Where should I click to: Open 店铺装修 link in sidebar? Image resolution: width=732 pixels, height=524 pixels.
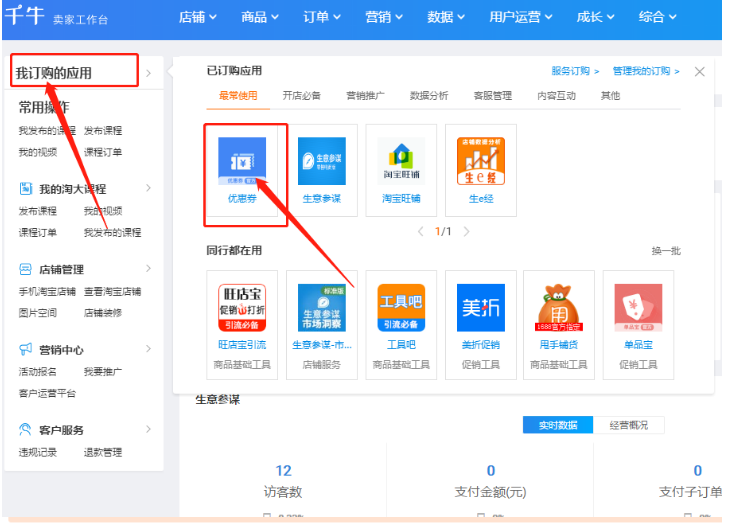(x=103, y=312)
